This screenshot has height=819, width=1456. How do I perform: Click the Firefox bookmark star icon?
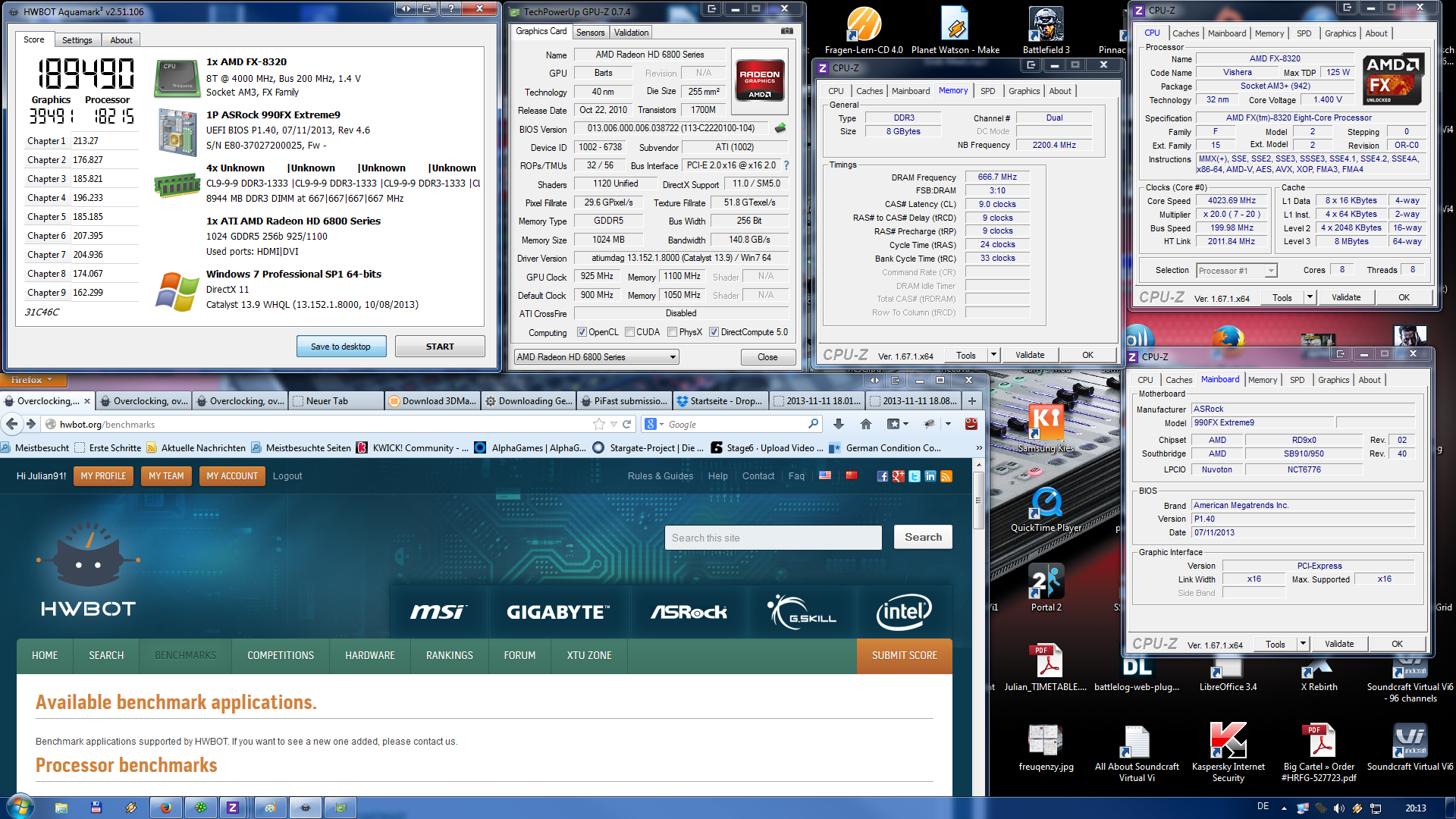(x=599, y=424)
